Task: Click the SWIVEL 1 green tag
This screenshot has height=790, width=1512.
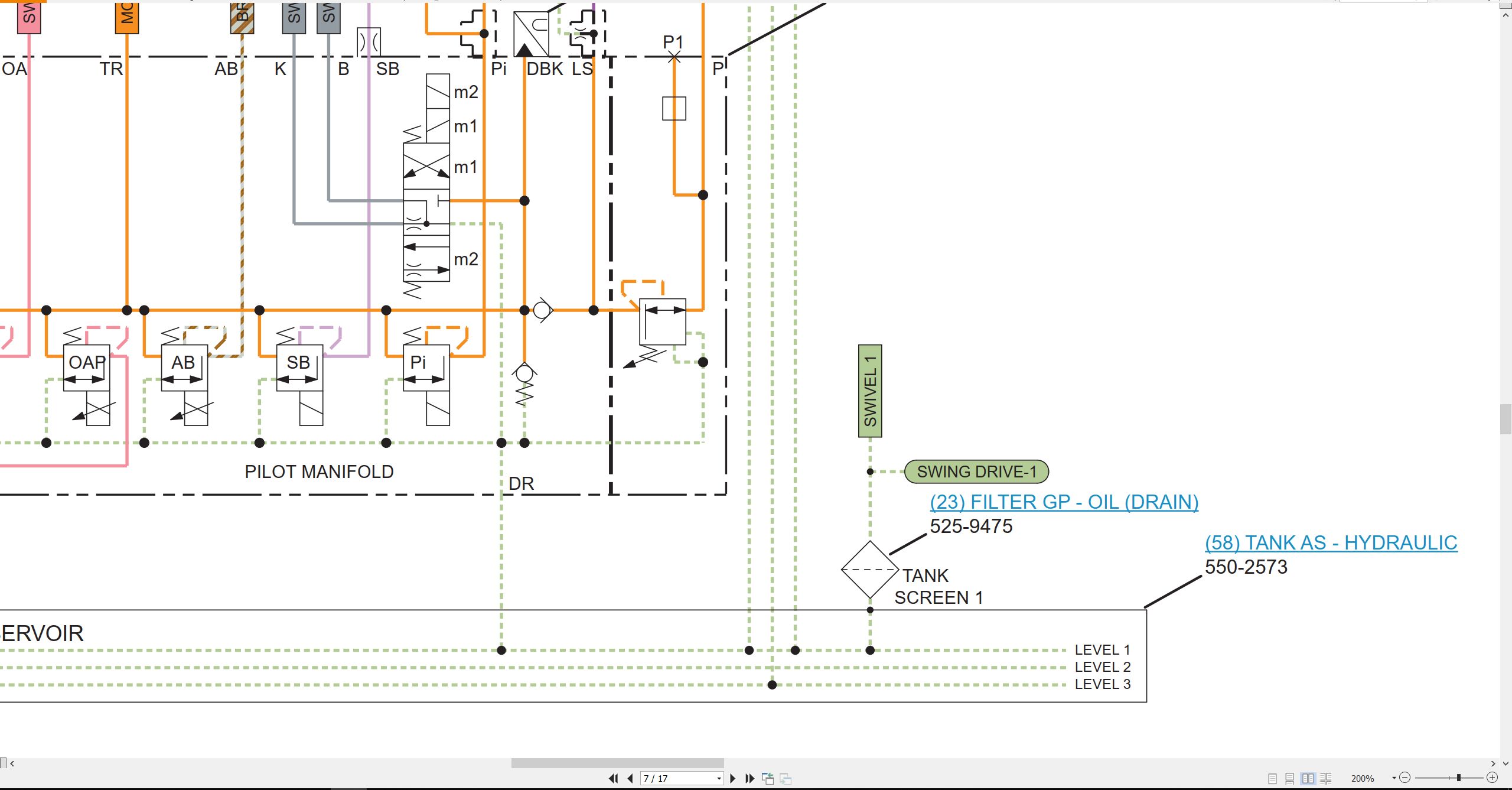Action: (x=870, y=391)
